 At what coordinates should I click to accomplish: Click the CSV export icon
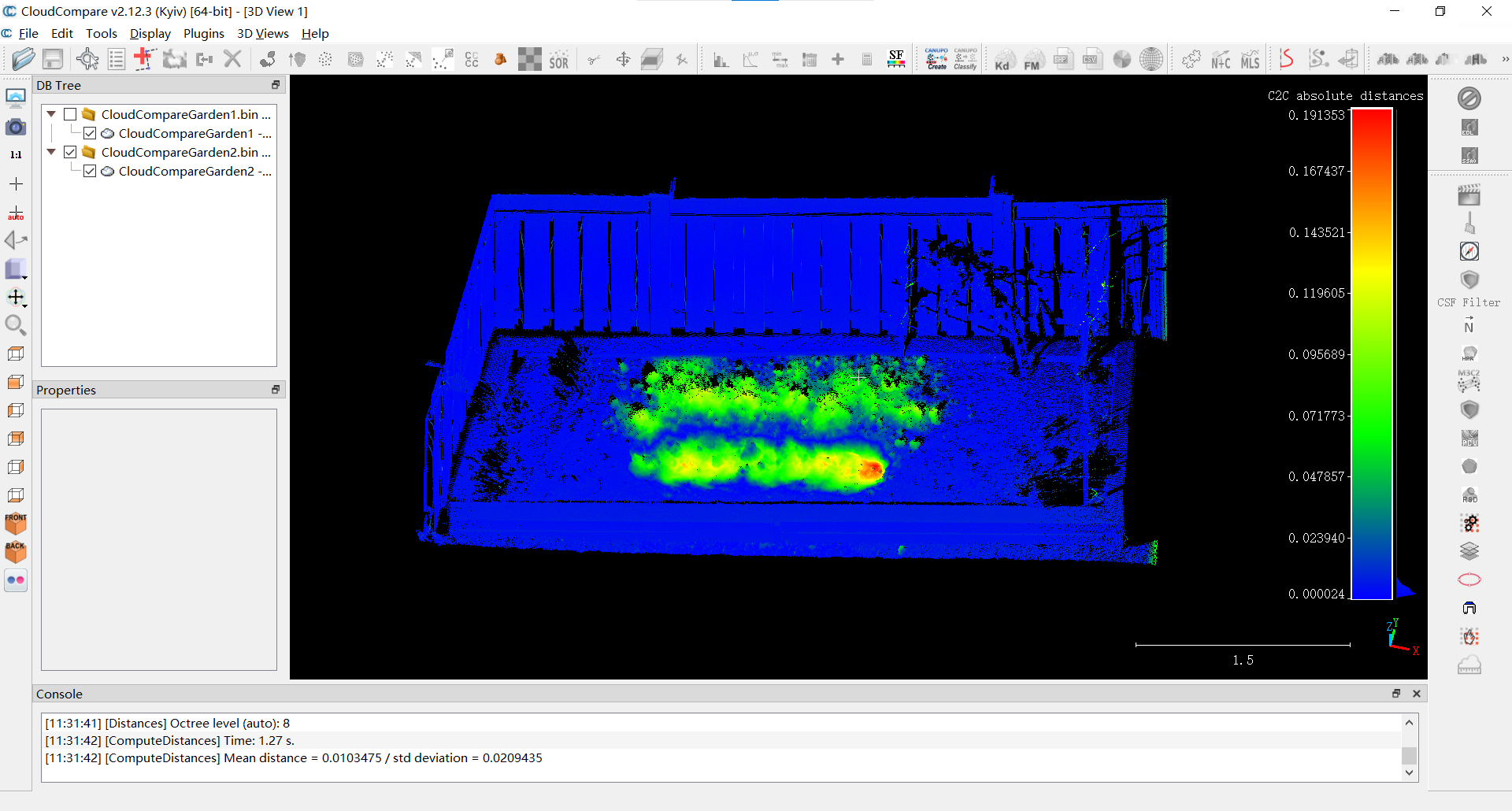(x=1092, y=59)
